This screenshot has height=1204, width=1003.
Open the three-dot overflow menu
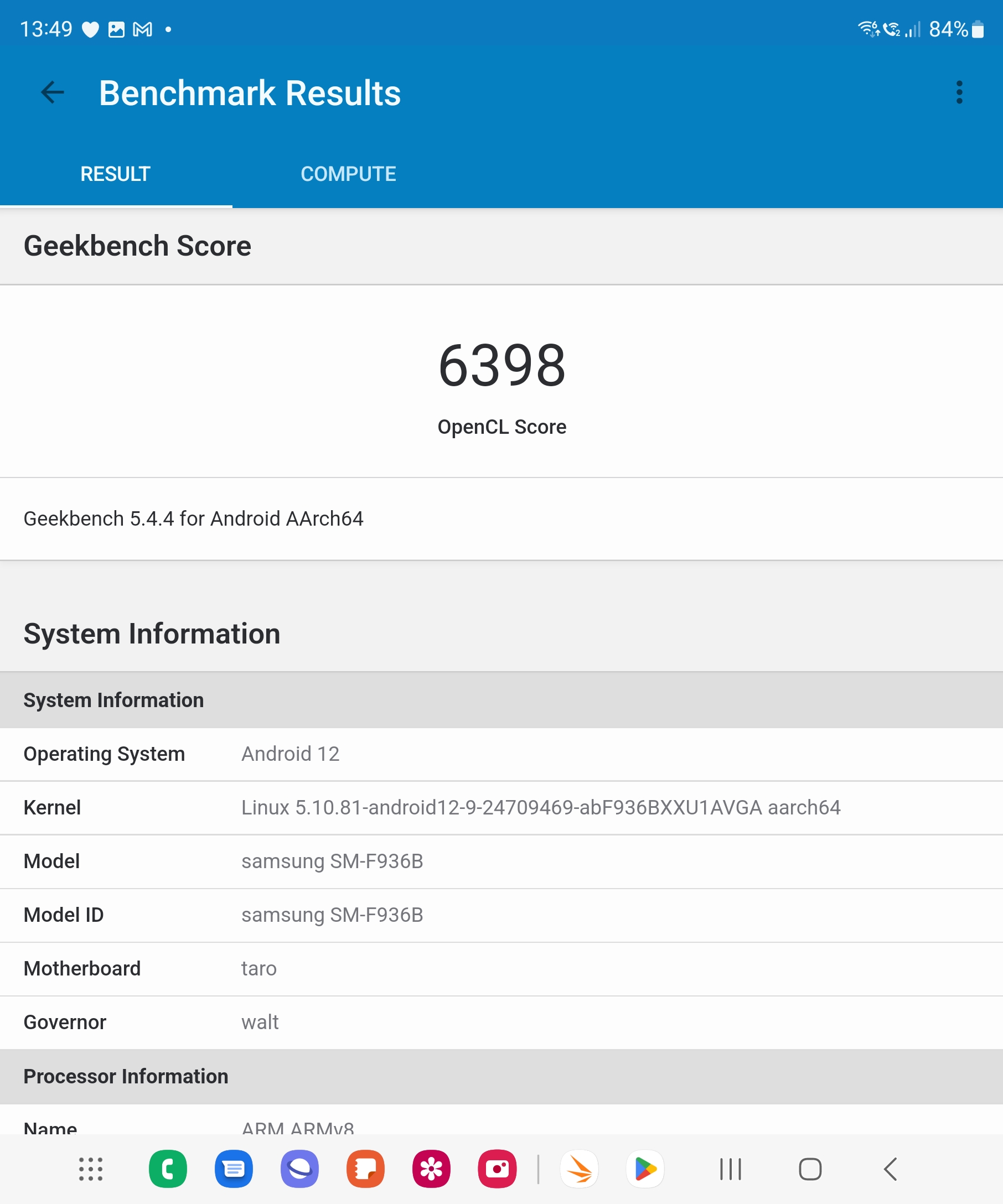pos(959,92)
